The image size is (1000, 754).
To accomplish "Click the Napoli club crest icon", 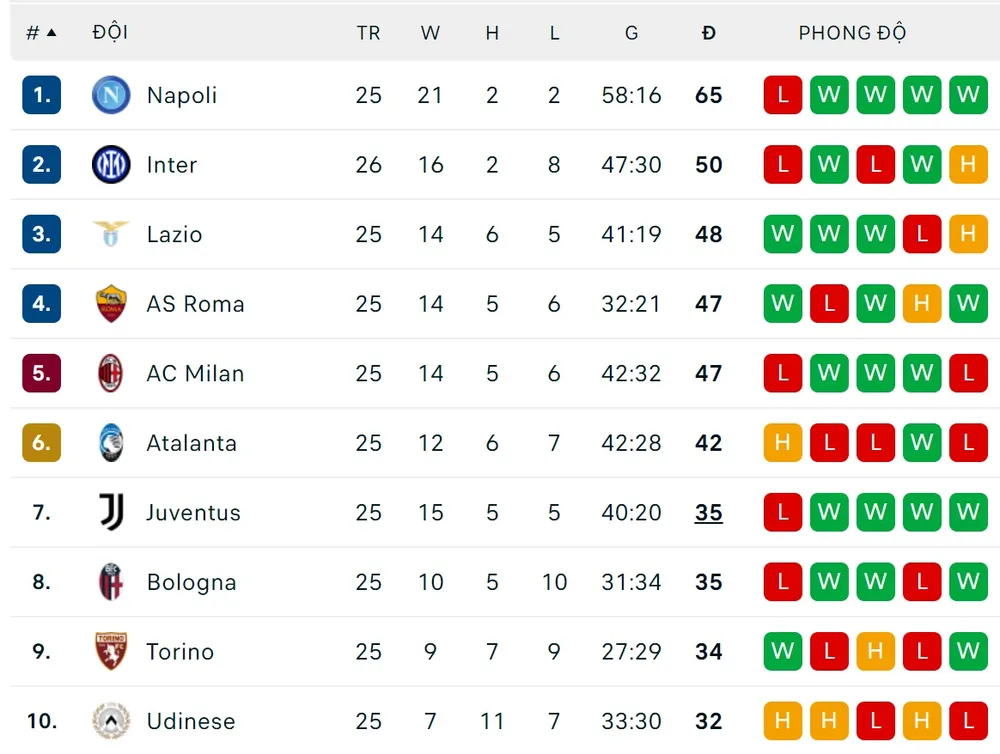I will point(111,95).
